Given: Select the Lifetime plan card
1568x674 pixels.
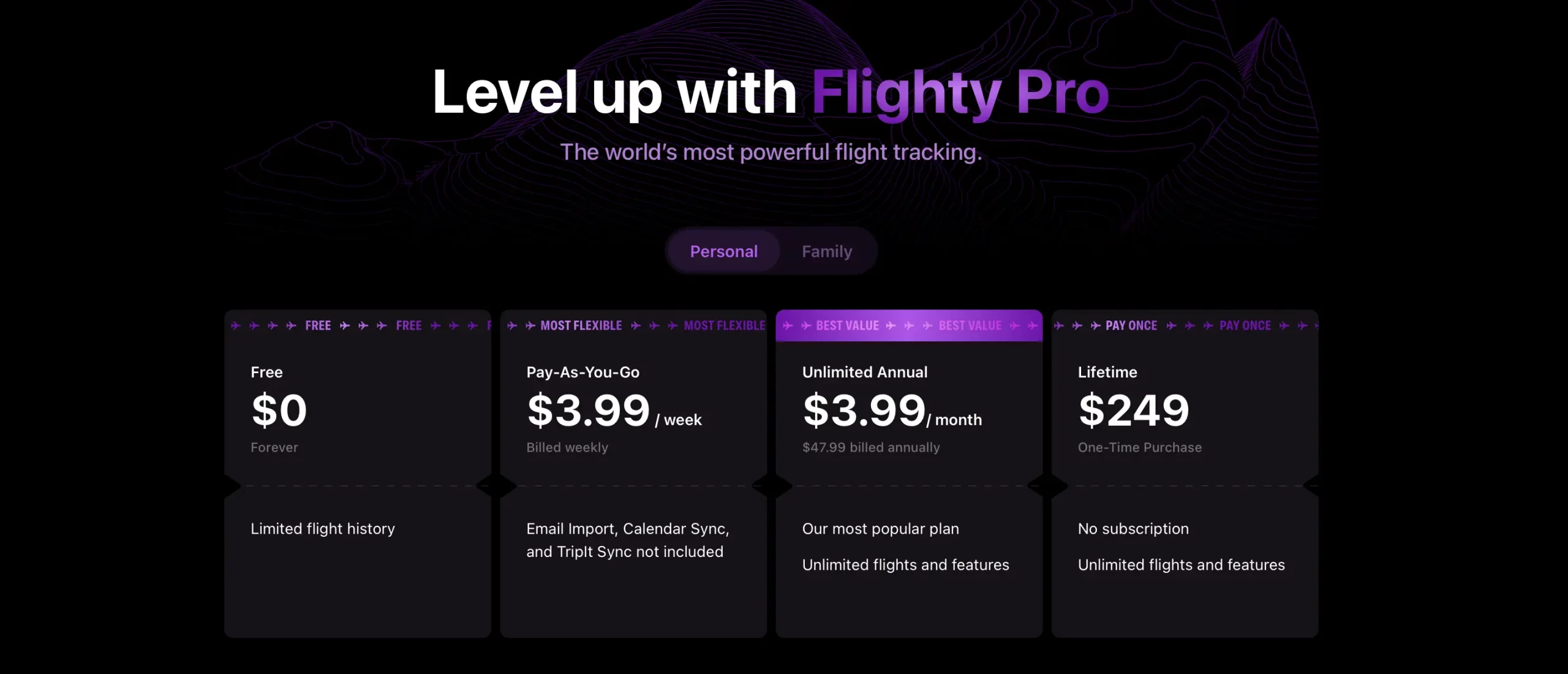Looking at the screenshot, I should pos(1185,474).
